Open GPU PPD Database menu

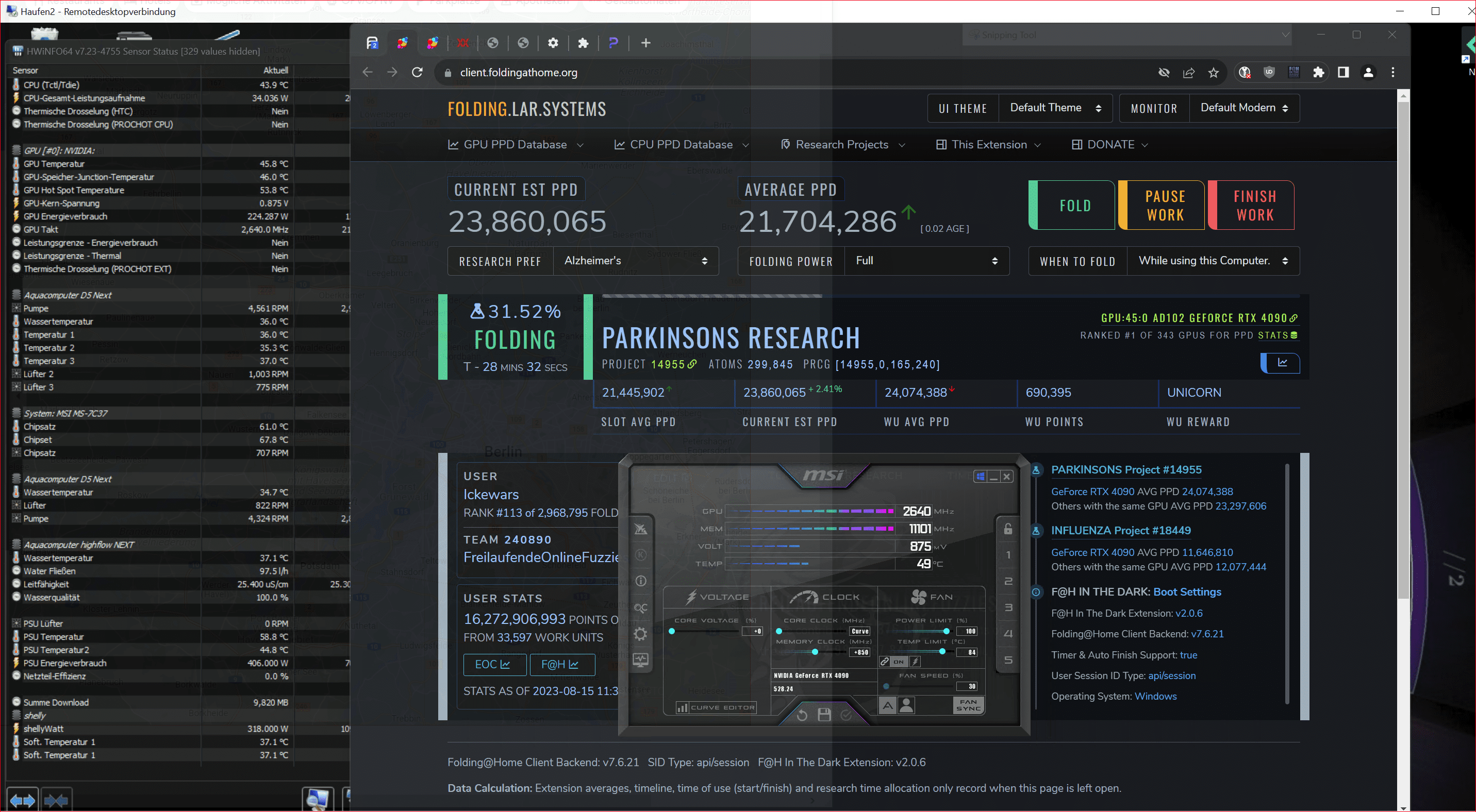tap(515, 144)
